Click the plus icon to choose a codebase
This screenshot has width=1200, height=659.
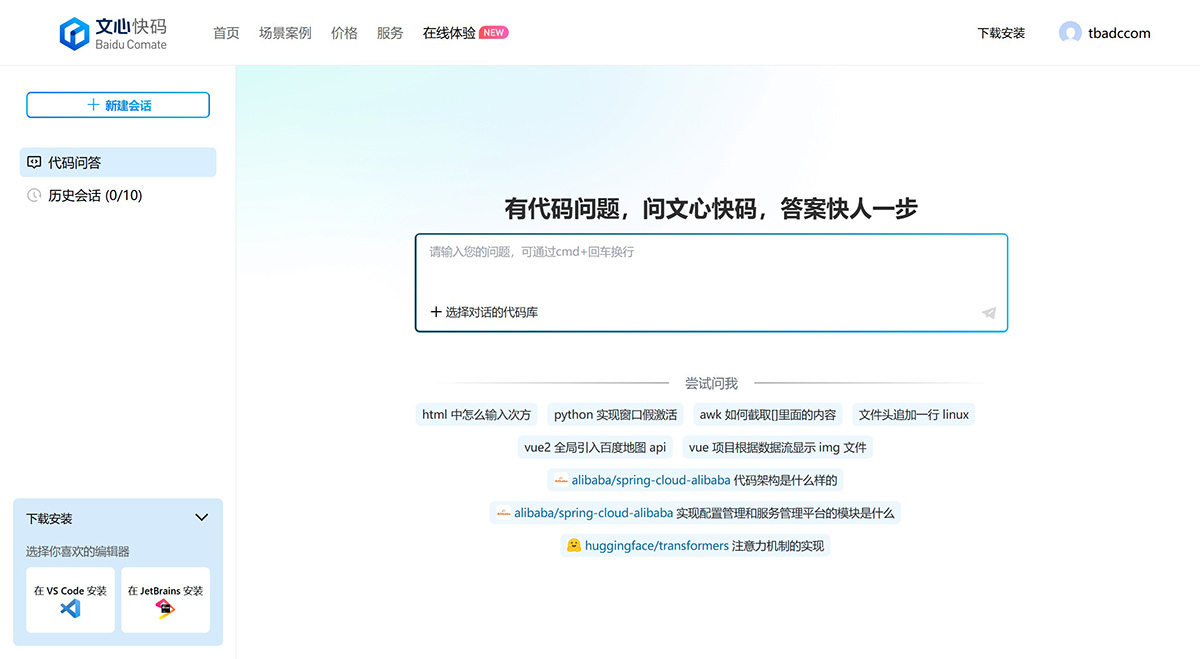point(433,311)
